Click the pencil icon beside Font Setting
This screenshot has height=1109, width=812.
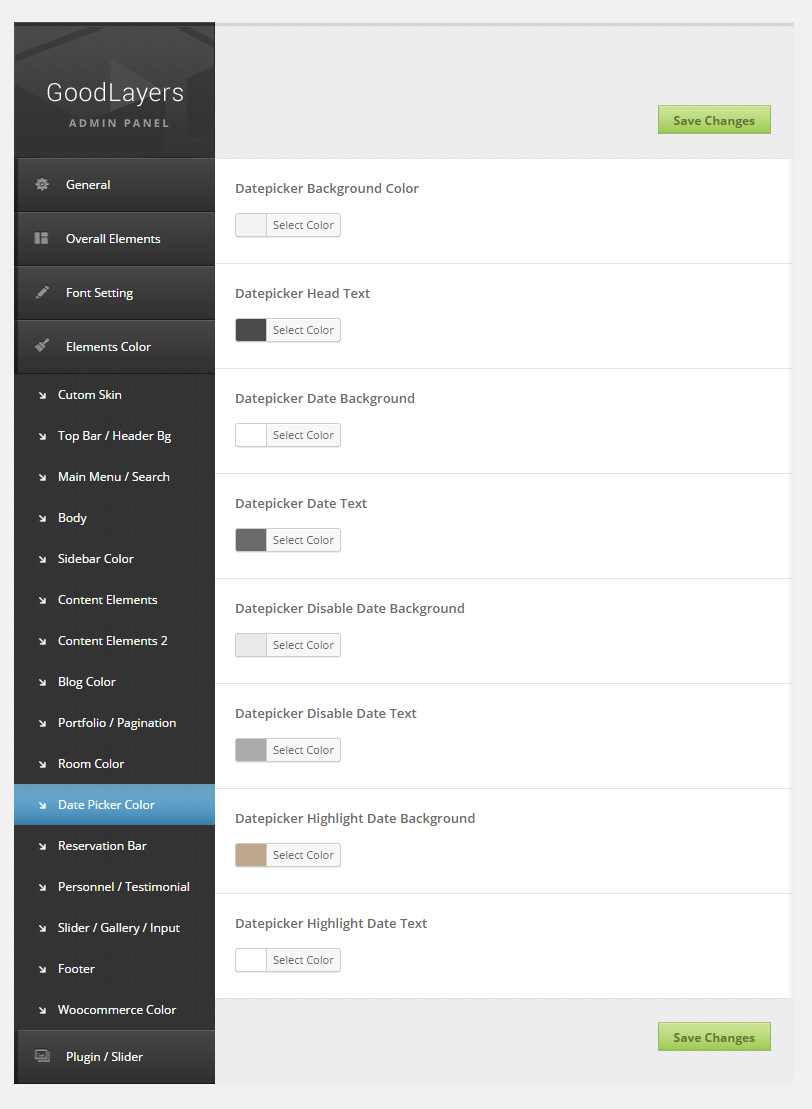point(42,292)
